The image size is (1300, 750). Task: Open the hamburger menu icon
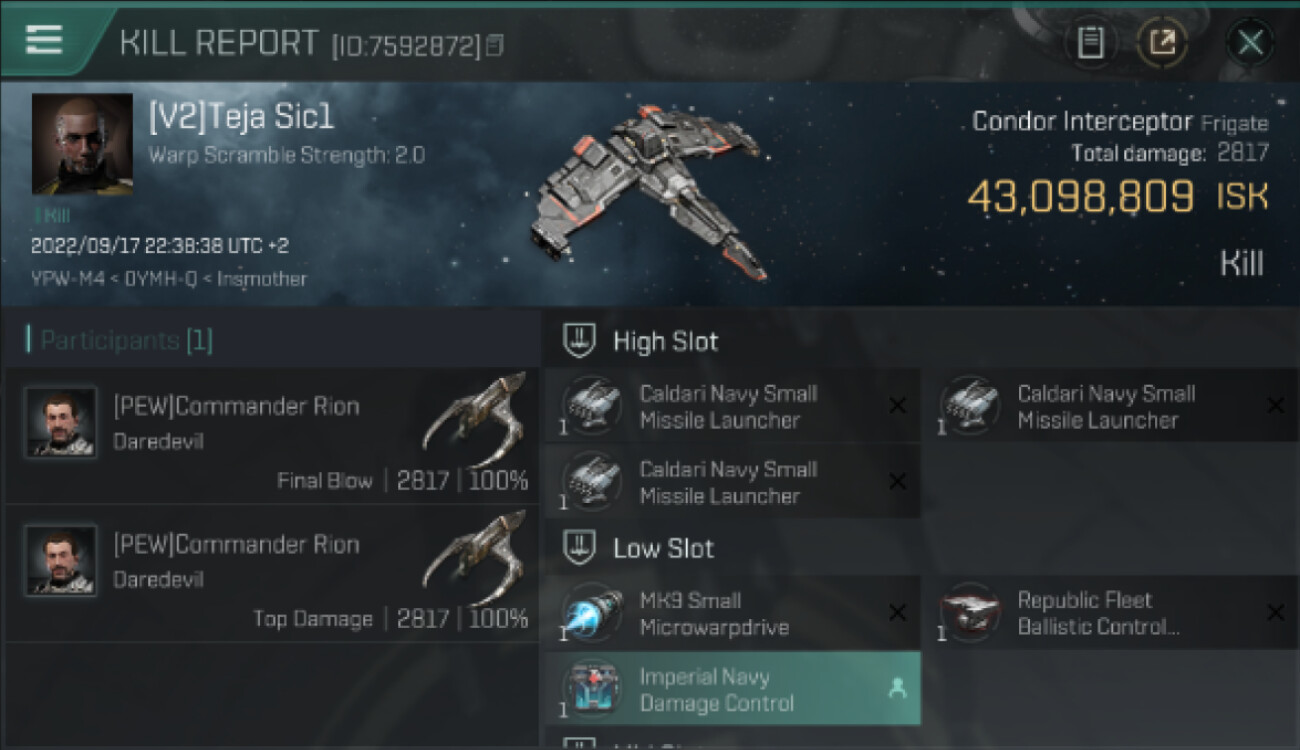click(x=44, y=40)
